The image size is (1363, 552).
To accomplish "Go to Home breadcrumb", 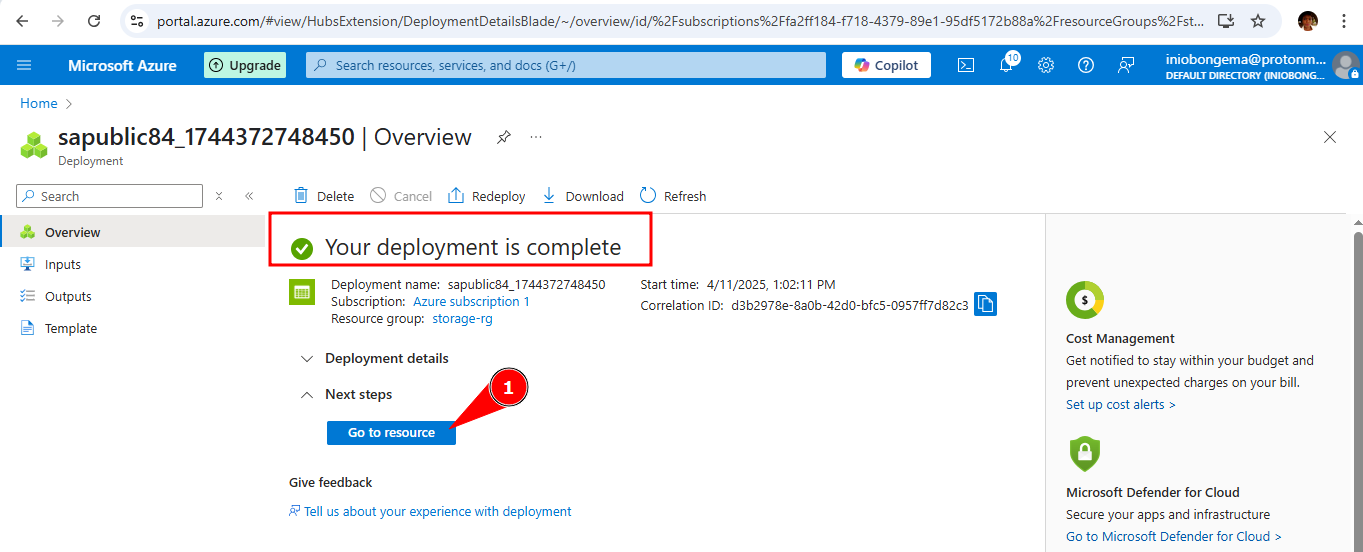I will pos(39,103).
